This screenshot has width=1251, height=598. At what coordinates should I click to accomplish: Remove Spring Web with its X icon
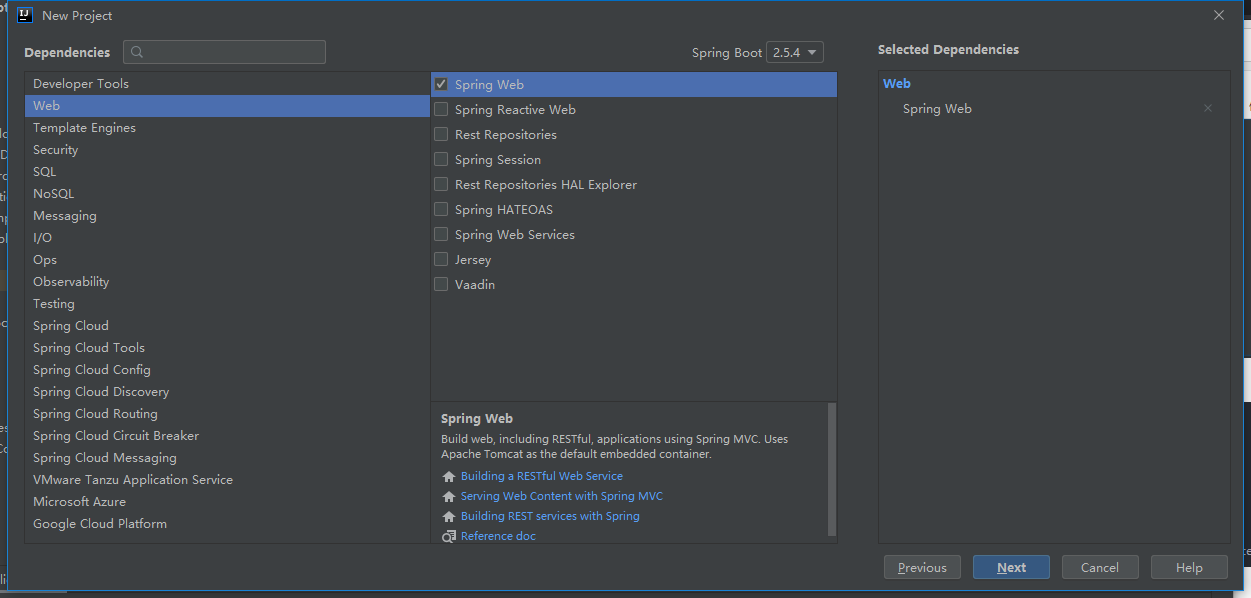click(1208, 108)
